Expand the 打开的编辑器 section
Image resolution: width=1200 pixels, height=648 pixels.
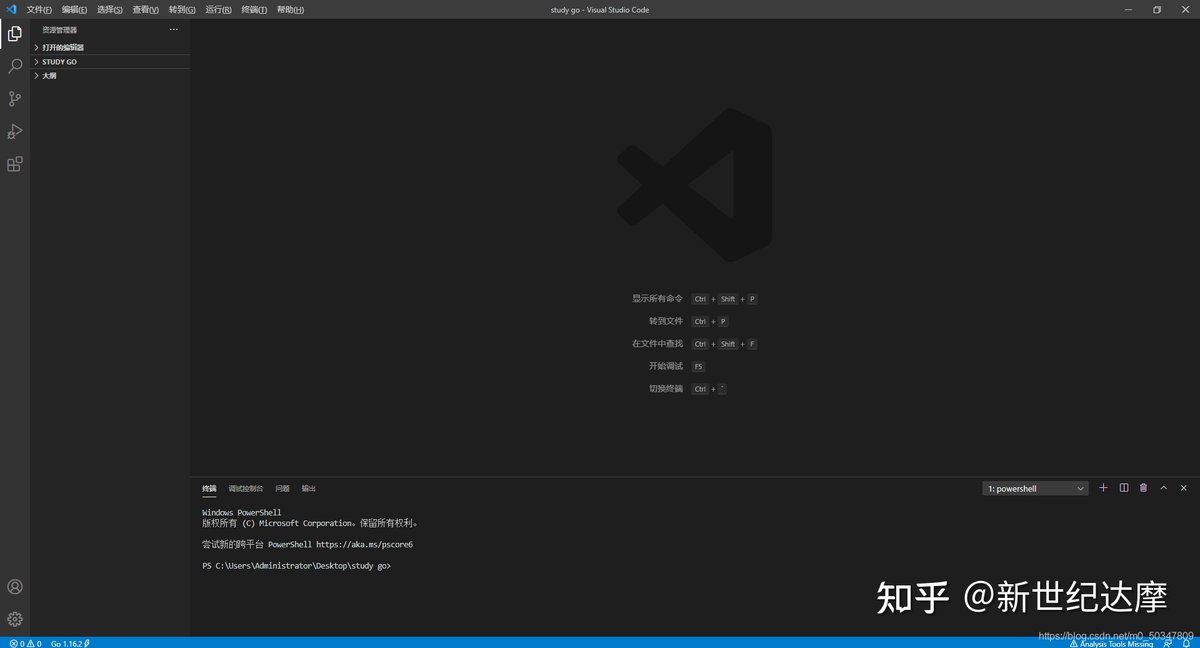click(x=110, y=47)
